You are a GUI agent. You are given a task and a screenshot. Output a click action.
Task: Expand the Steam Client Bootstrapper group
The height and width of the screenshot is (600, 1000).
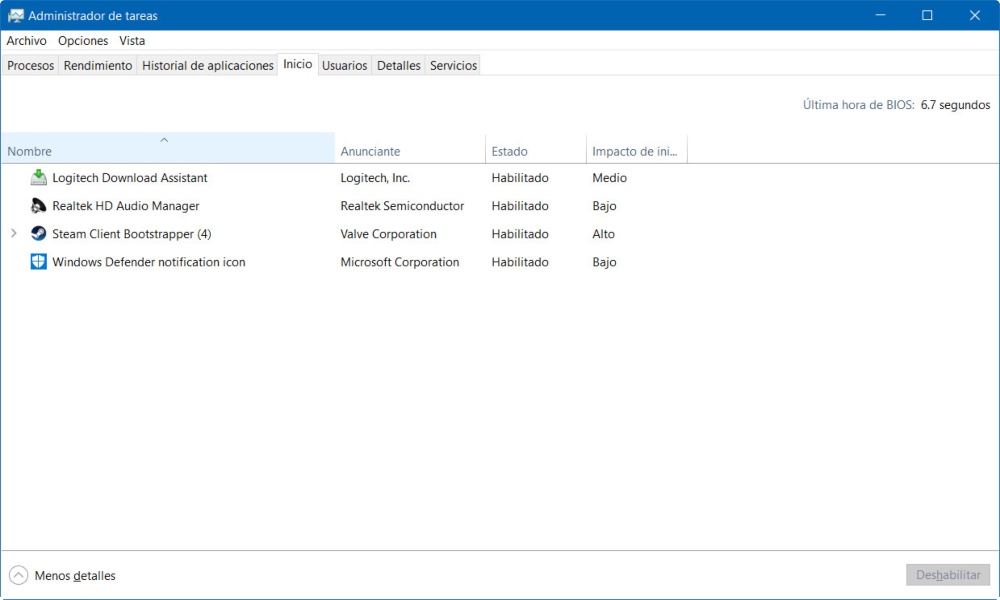coord(13,233)
